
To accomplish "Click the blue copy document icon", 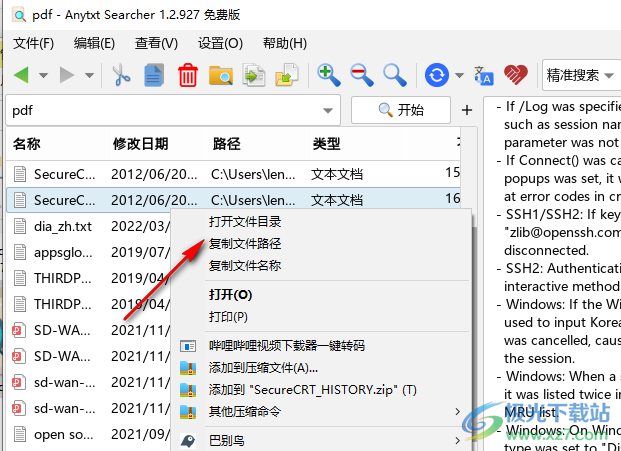I will click(154, 75).
